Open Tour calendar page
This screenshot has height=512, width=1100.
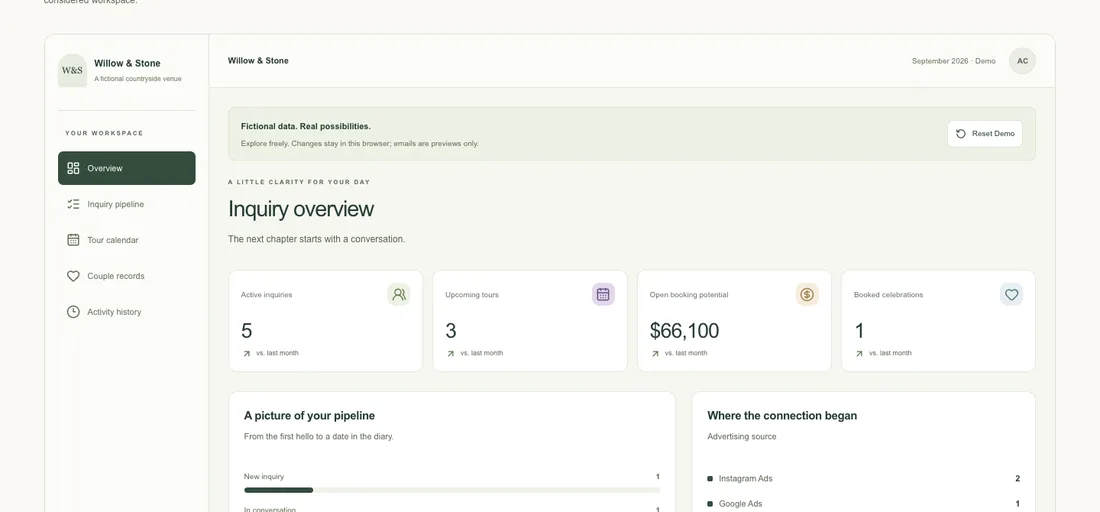point(127,240)
